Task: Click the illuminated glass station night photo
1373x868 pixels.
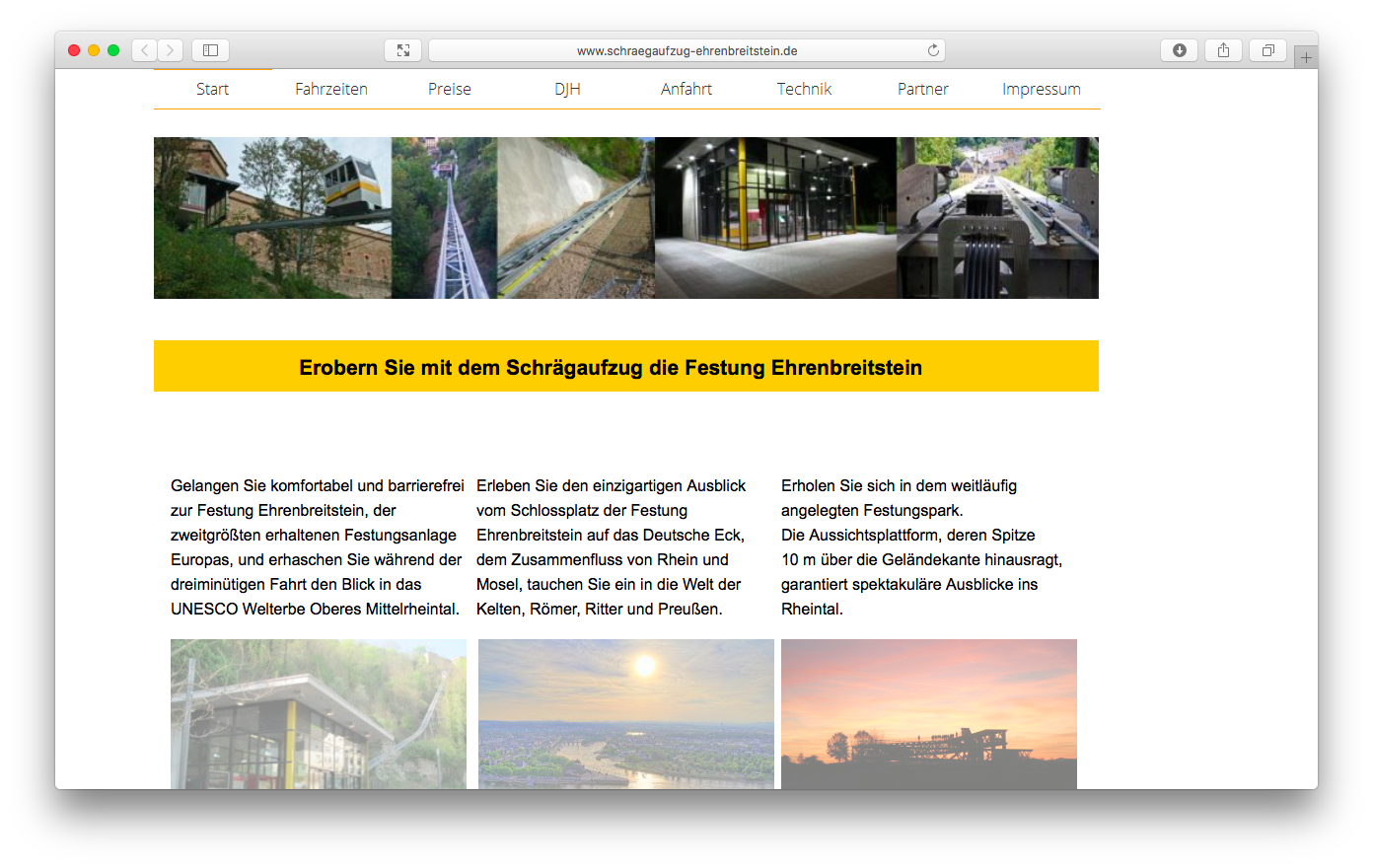Action: 775,218
